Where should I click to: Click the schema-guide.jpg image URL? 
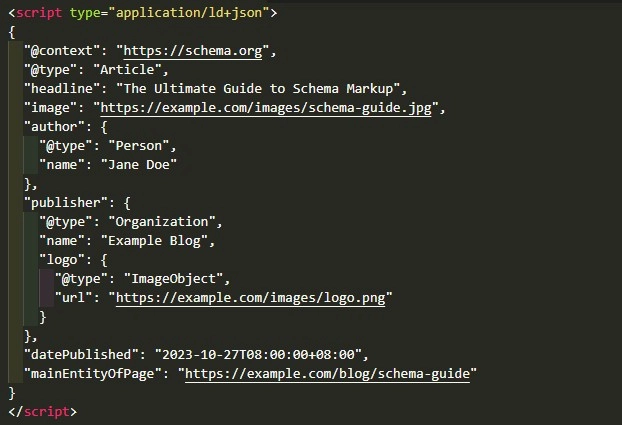click(267, 108)
